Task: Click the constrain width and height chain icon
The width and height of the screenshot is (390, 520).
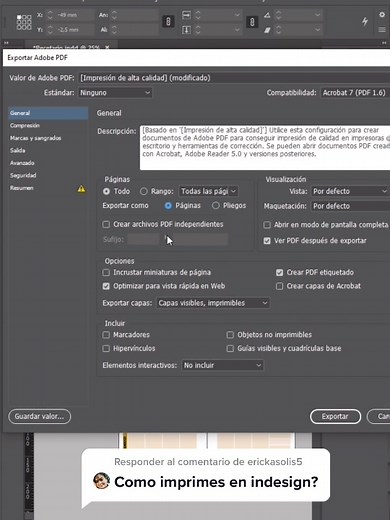Action: coord(168,22)
